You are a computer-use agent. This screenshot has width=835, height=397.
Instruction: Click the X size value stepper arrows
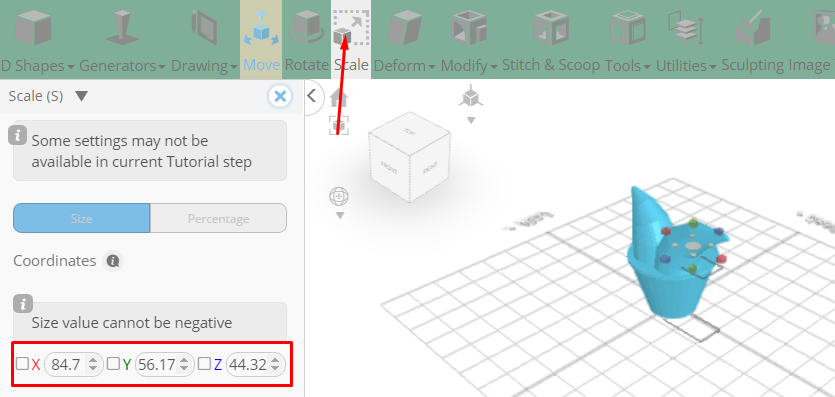(93, 365)
